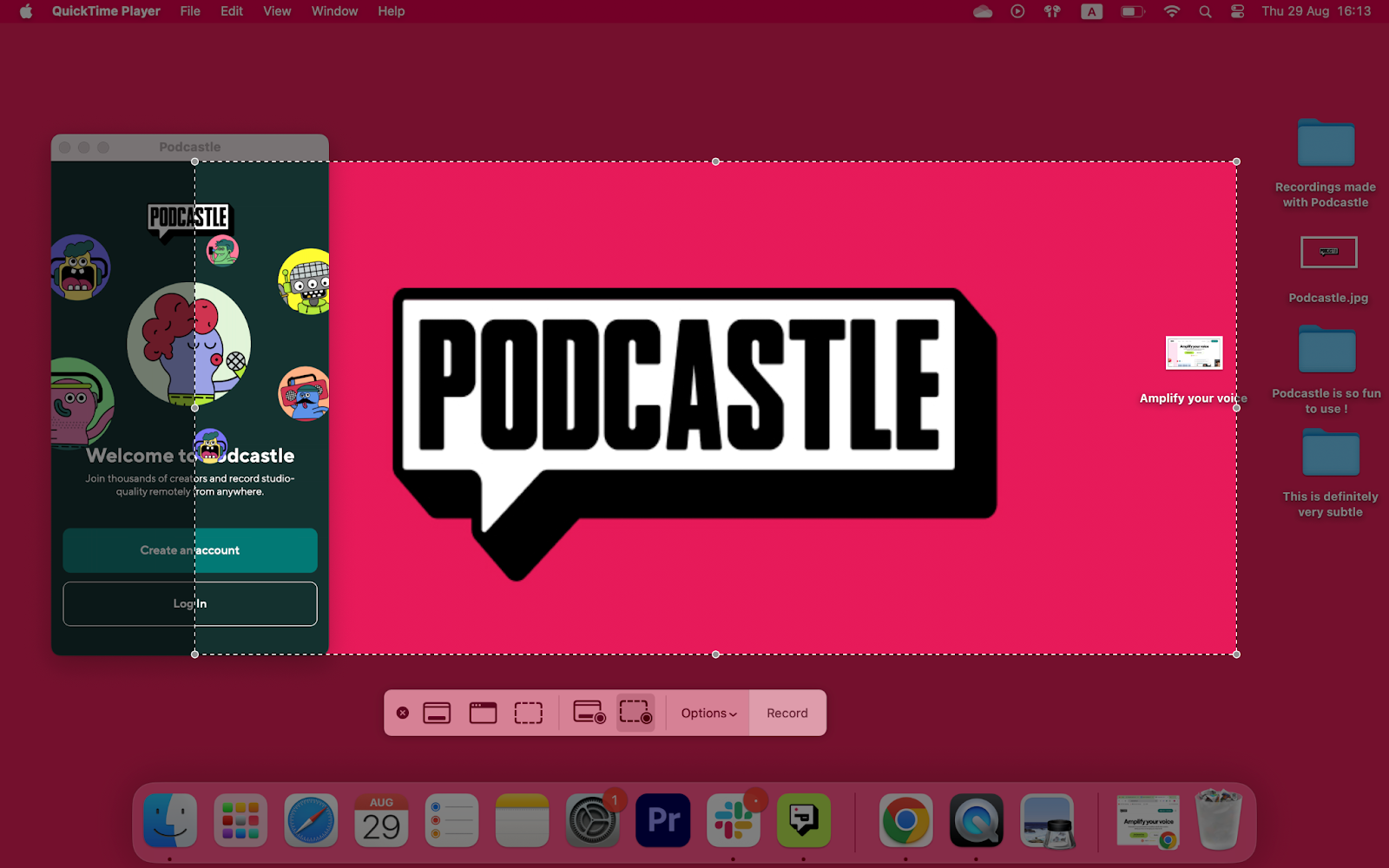Screen dimensions: 1389x868
Task: Click the battery status icon
Action: pyautogui.click(x=1132, y=11)
